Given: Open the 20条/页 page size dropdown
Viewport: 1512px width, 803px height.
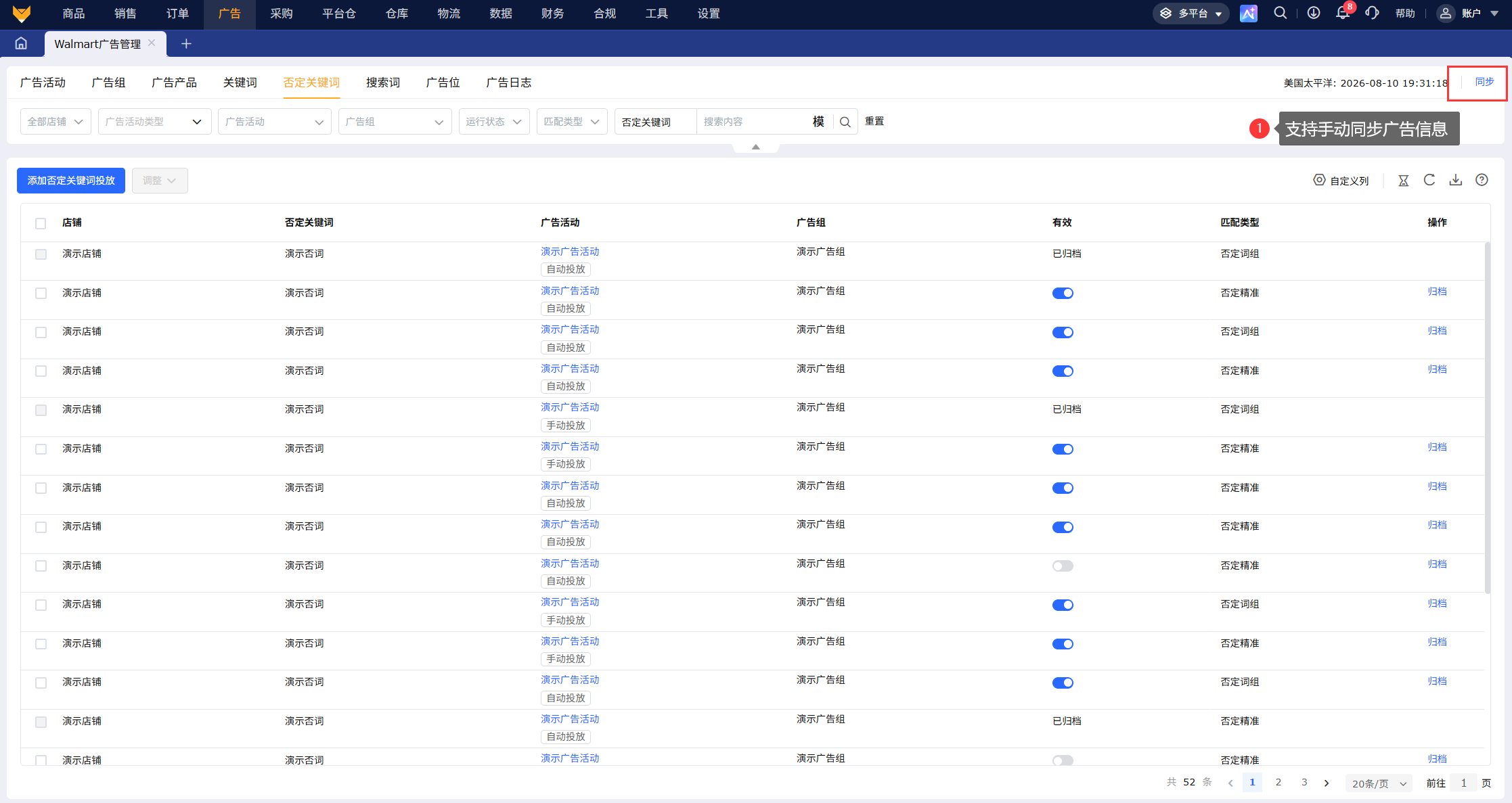Looking at the screenshot, I should pos(1379,783).
